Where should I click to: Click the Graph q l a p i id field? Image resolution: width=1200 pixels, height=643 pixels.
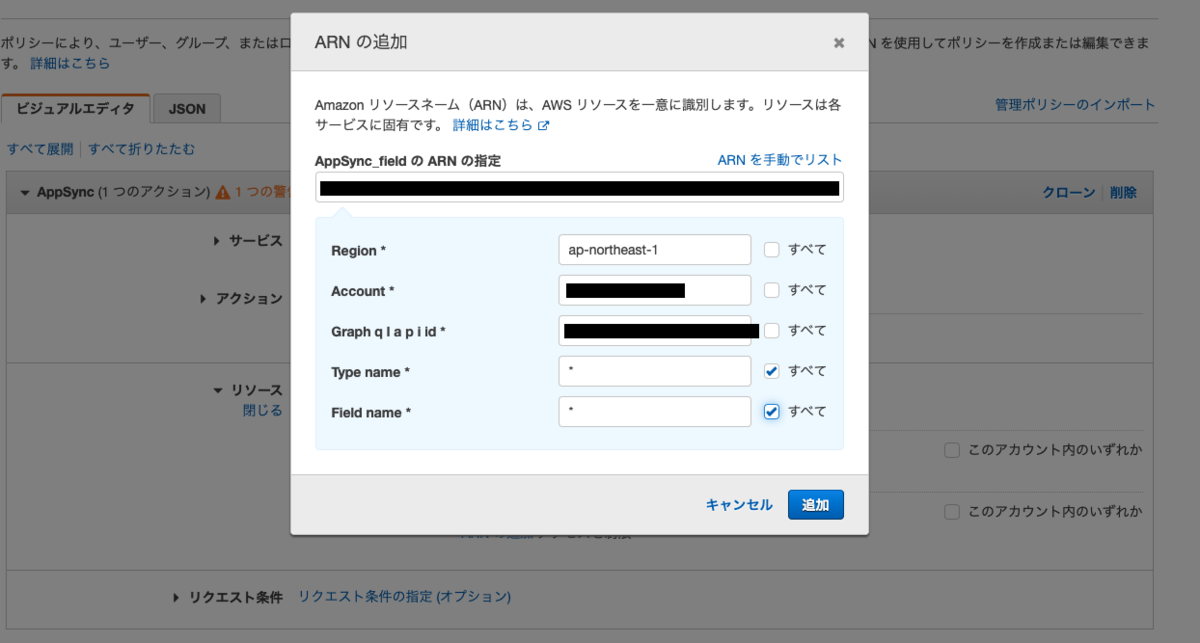pos(655,331)
